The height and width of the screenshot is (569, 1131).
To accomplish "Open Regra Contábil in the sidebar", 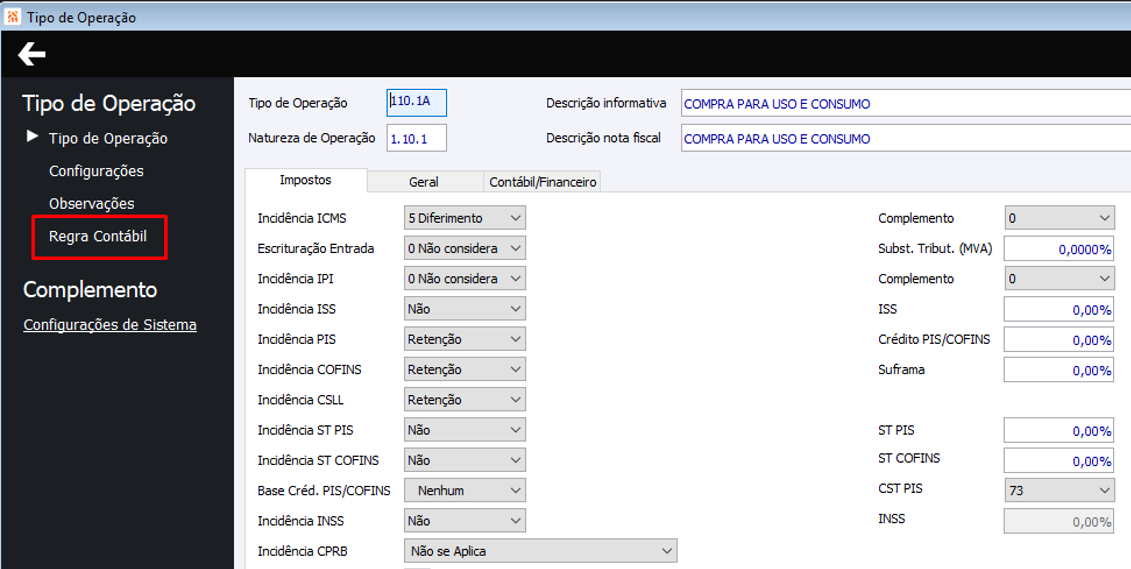I will (98, 237).
